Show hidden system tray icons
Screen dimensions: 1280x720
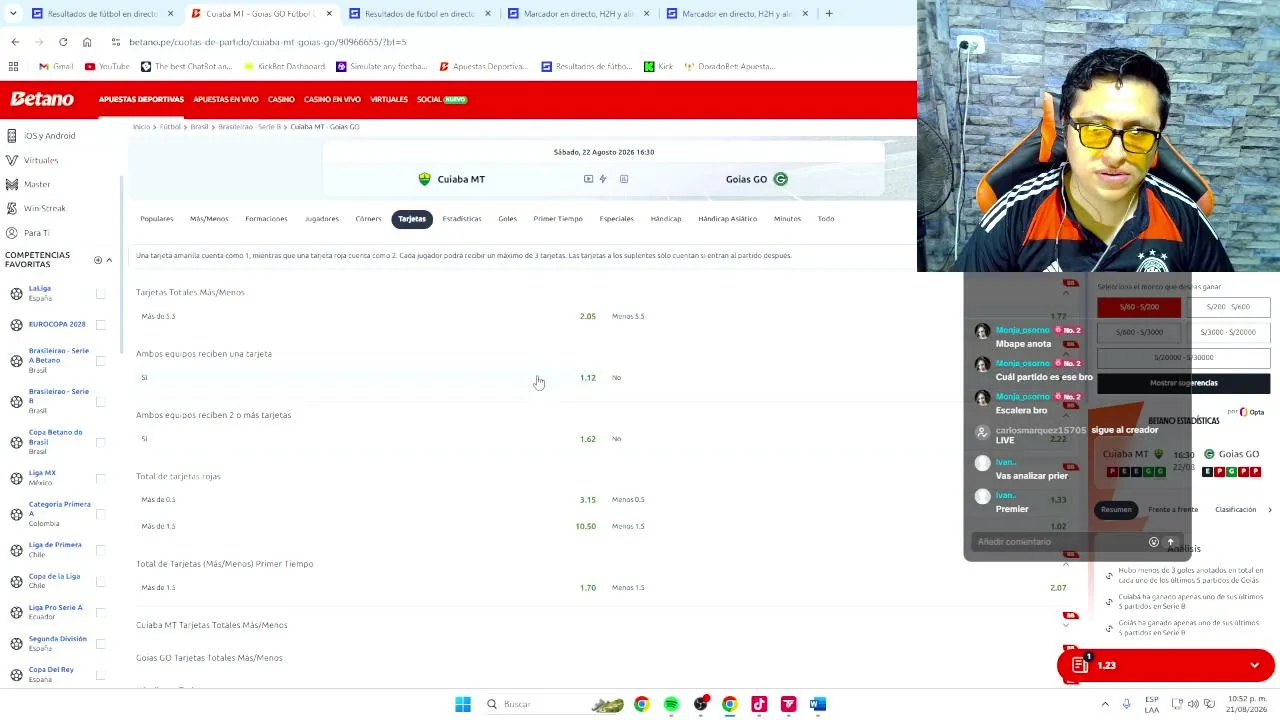coord(1105,704)
